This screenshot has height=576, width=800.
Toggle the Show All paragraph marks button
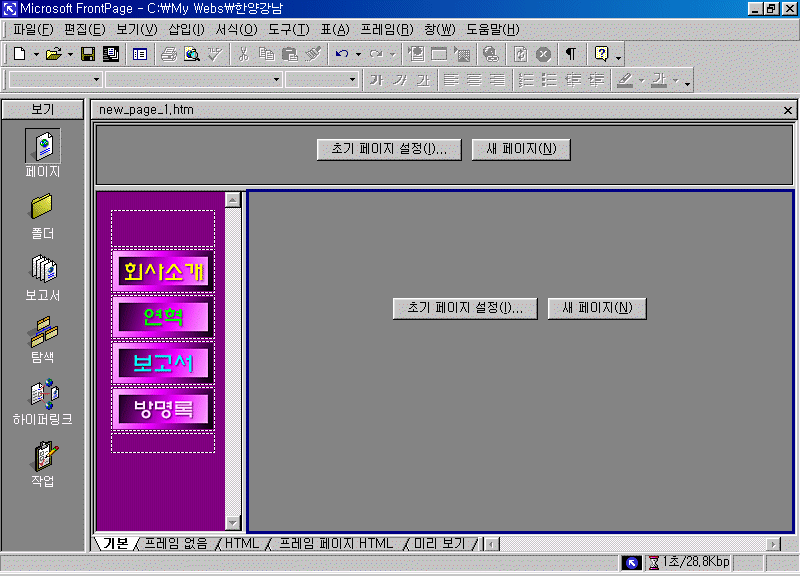click(571, 54)
